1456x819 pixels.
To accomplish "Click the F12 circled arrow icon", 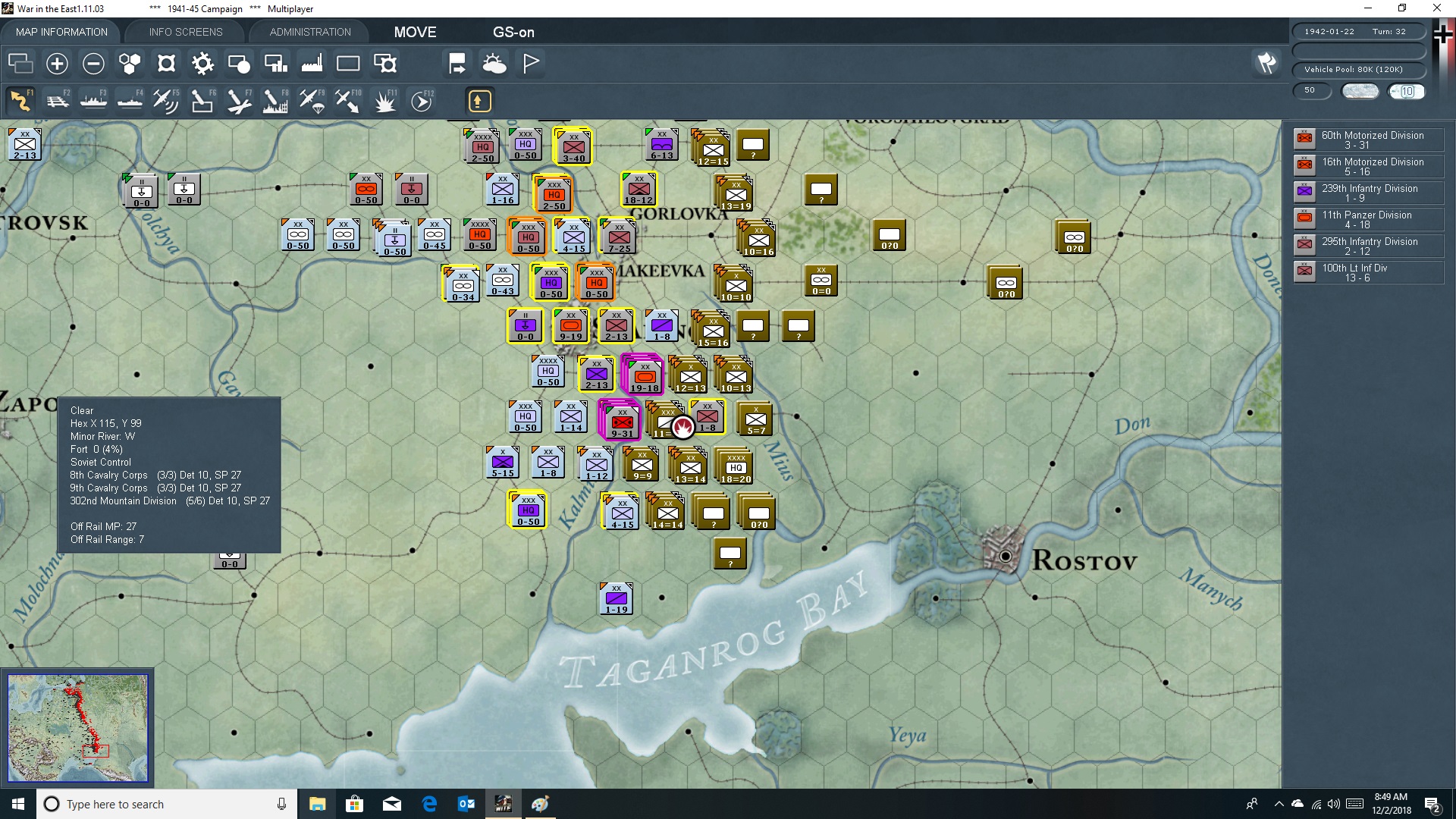I will 422,101.
